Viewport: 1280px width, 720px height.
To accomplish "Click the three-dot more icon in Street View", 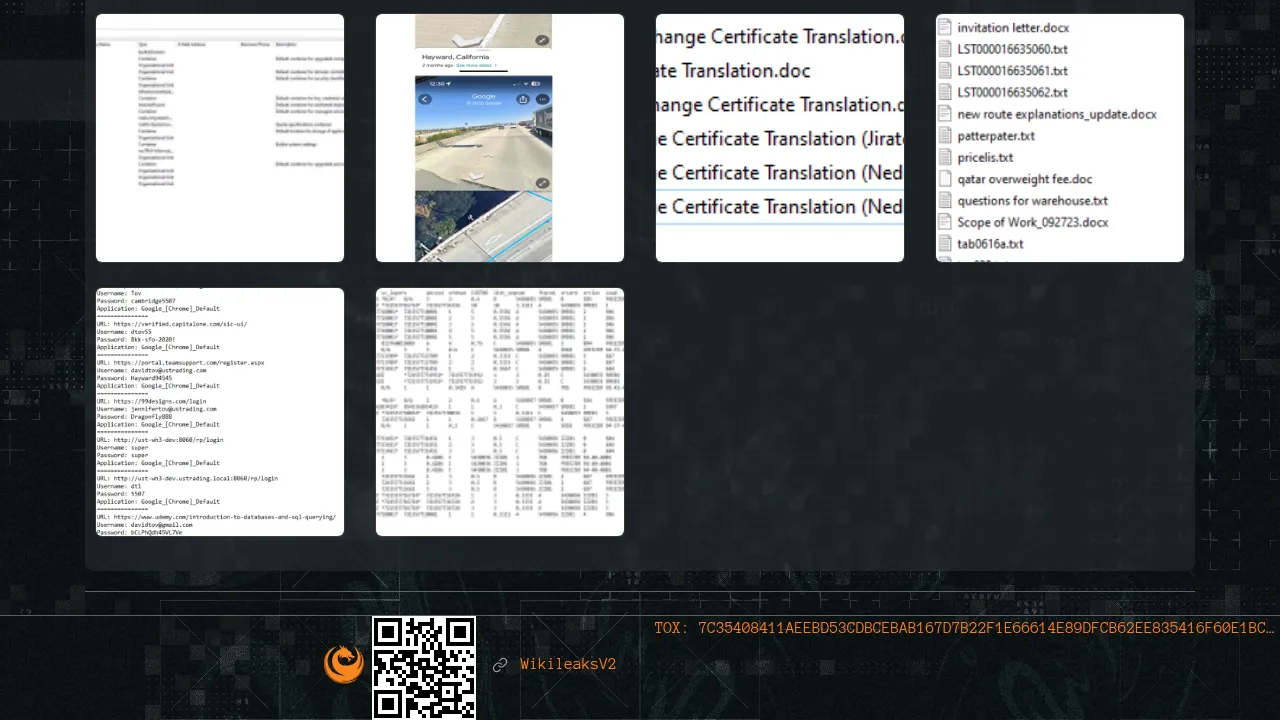I will click(x=542, y=99).
